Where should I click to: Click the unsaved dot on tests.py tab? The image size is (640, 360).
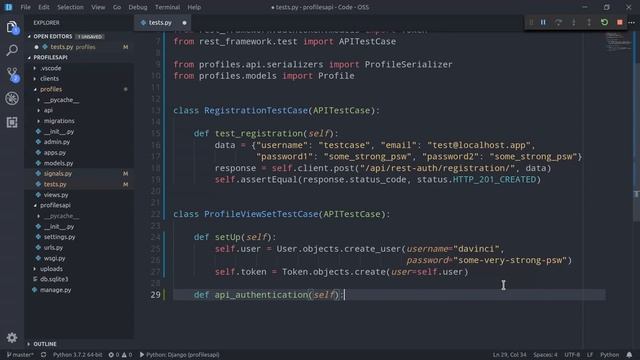click(x=184, y=23)
